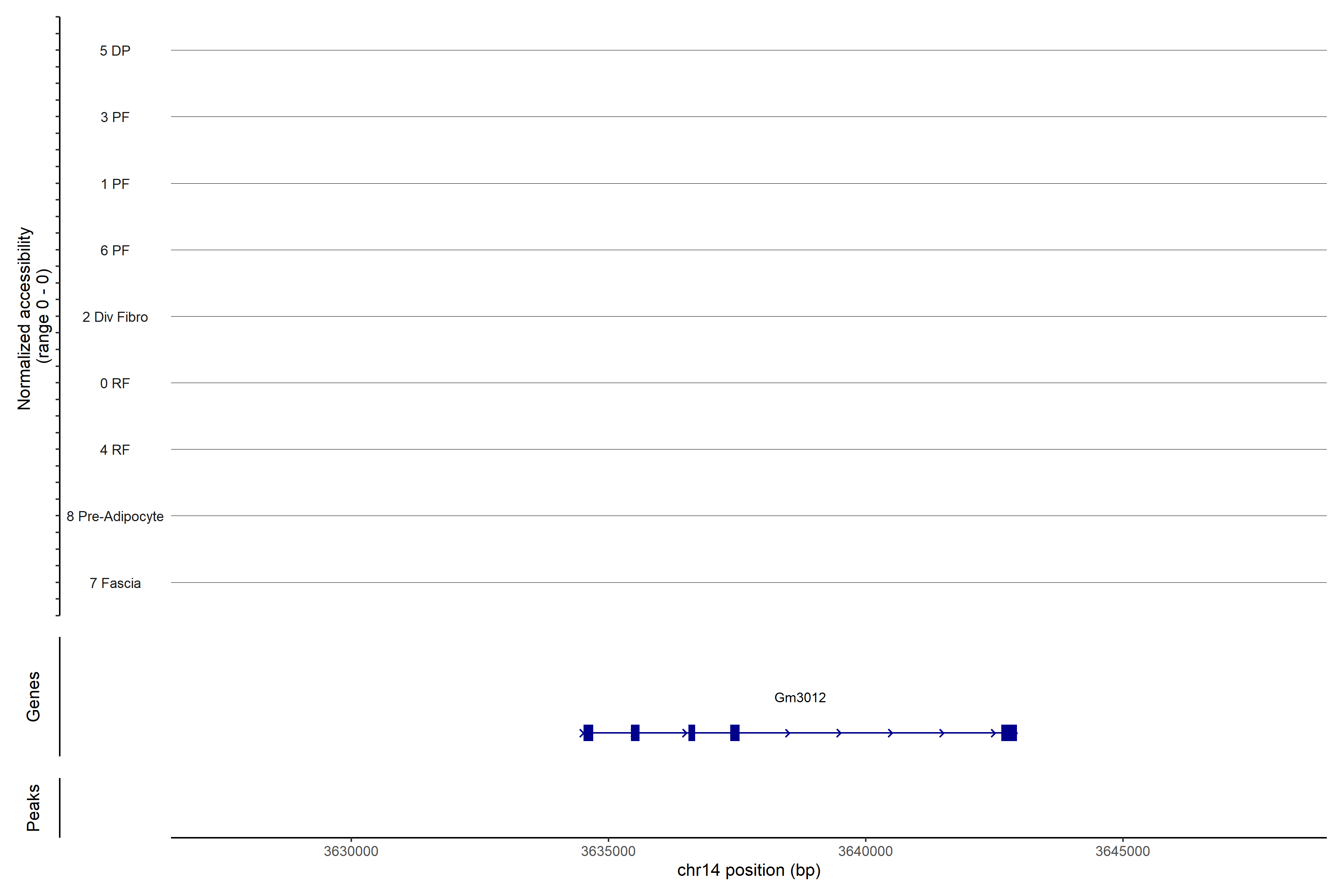
Task: Click the 7 Fascia track label
Action: point(115,584)
